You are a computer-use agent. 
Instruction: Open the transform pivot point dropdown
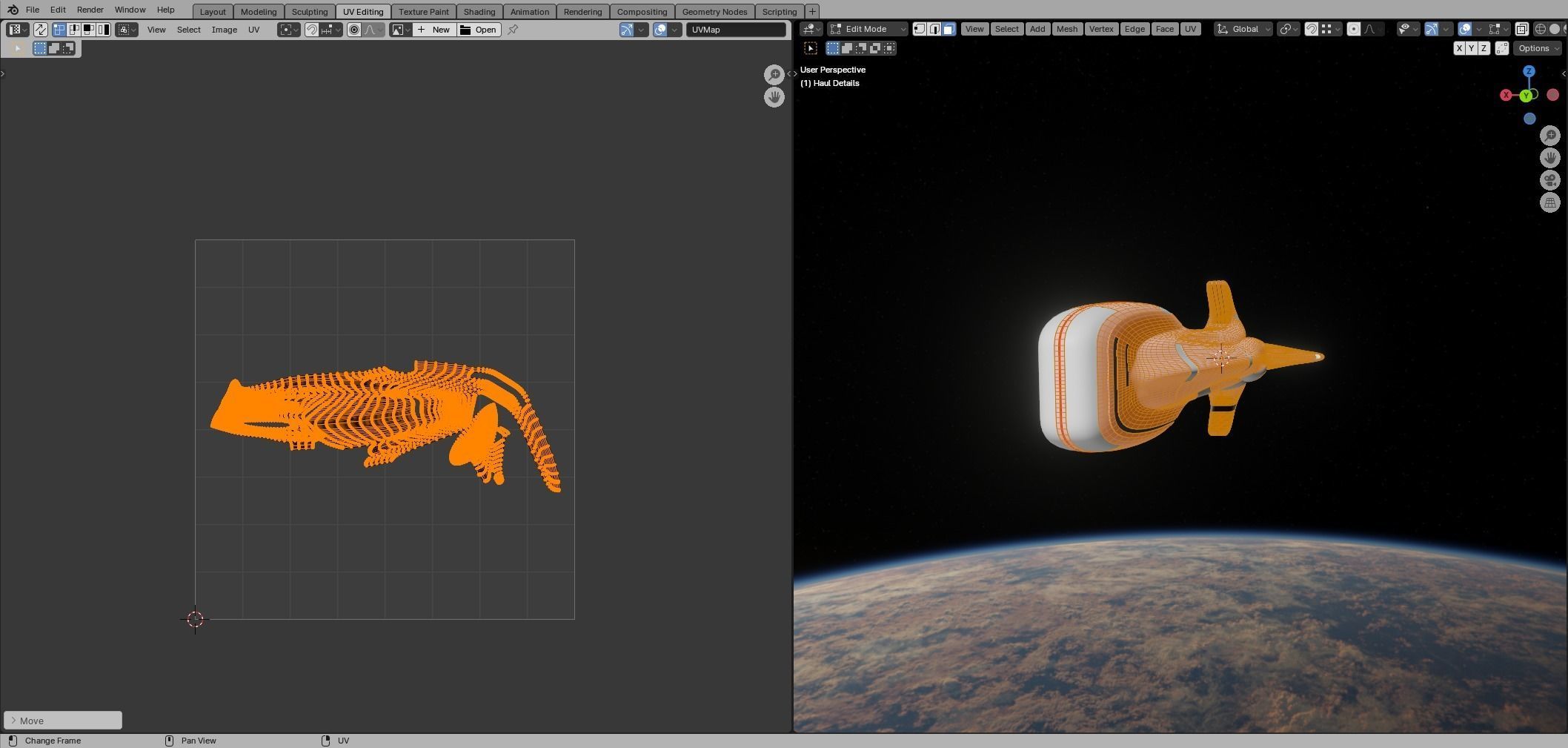click(x=1289, y=29)
